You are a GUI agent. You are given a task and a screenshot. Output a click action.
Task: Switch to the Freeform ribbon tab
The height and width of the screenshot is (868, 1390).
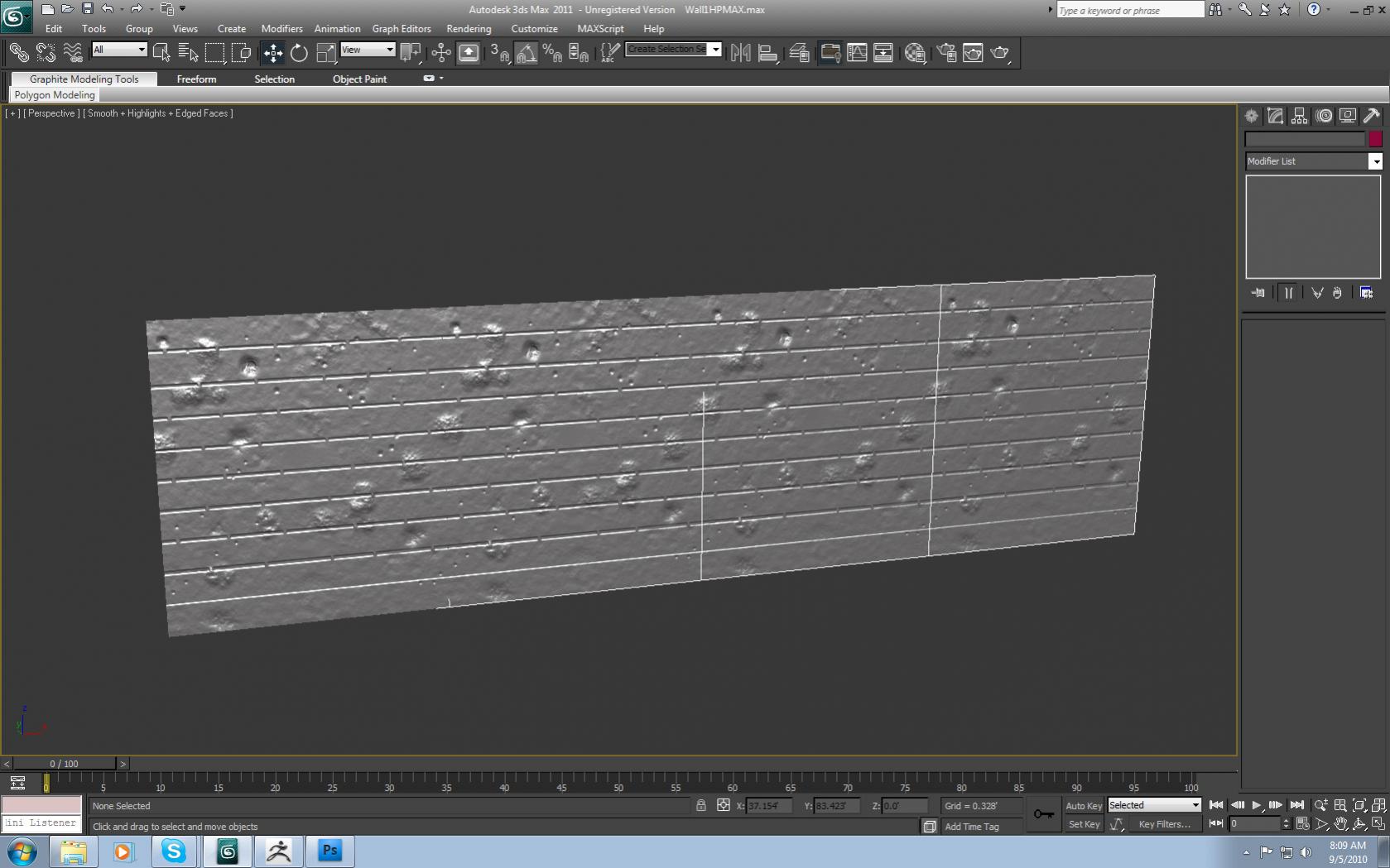pos(197,79)
